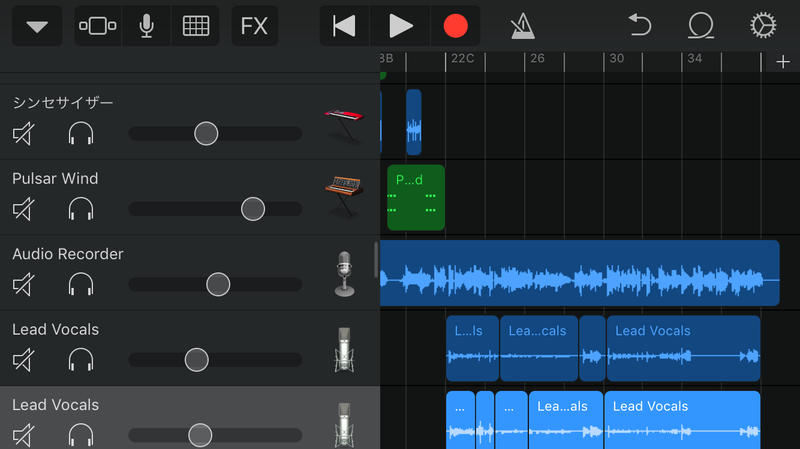
Task: Mute the selected Lead Vocals track
Action: 23,436
